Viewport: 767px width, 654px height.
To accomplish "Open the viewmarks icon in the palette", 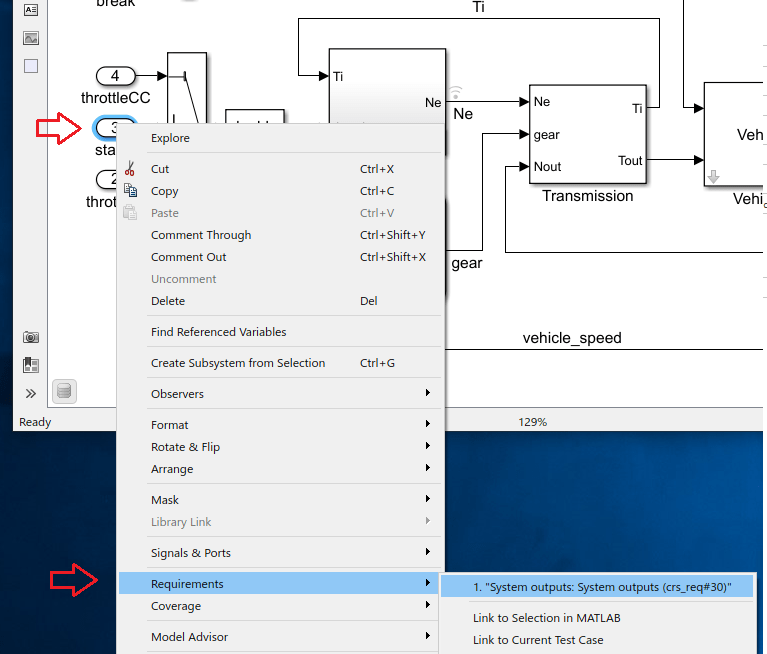I will click(x=30, y=365).
